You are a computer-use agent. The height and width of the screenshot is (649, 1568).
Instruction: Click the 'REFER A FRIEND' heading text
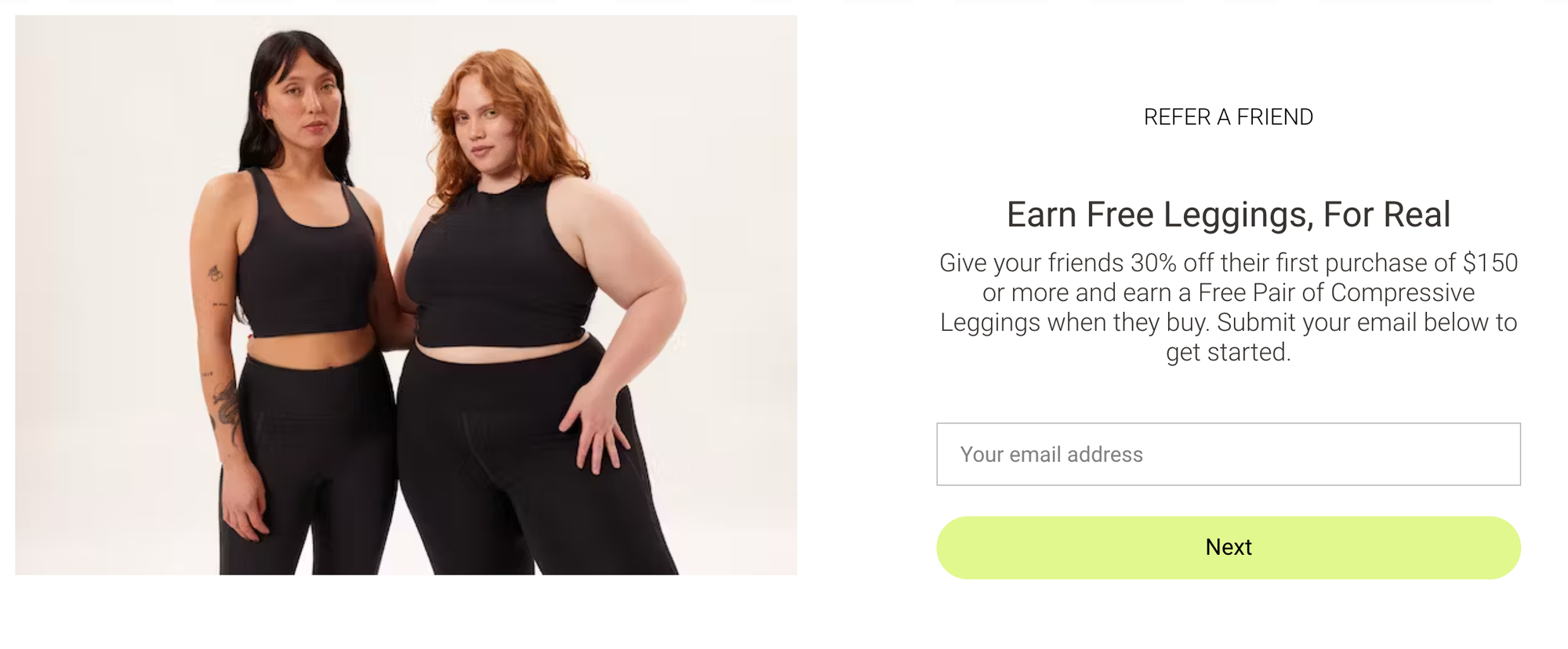pos(1229,117)
